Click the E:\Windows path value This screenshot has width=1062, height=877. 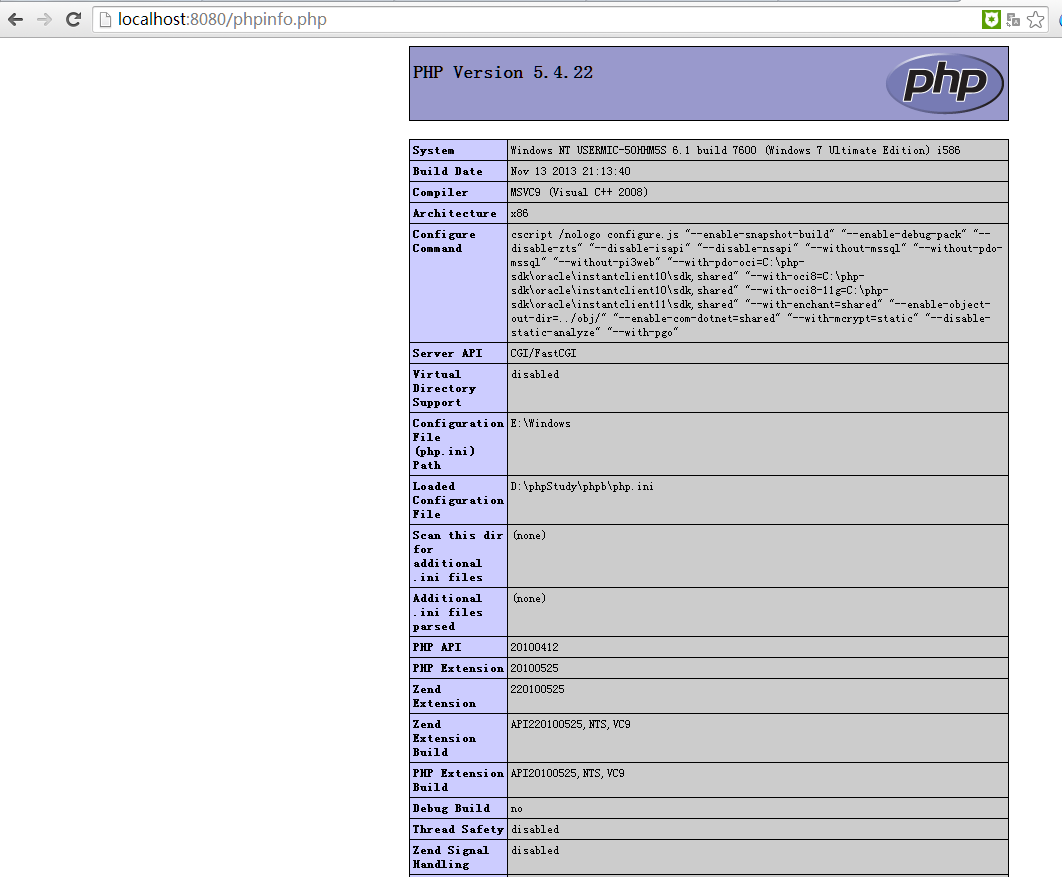541,423
